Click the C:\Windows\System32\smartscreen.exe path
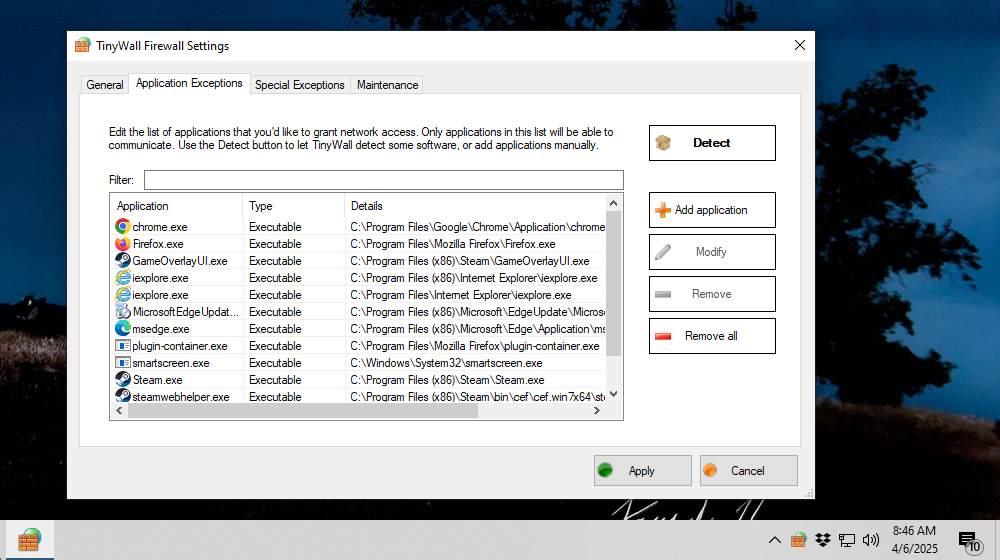 click(x=446, y=362)
